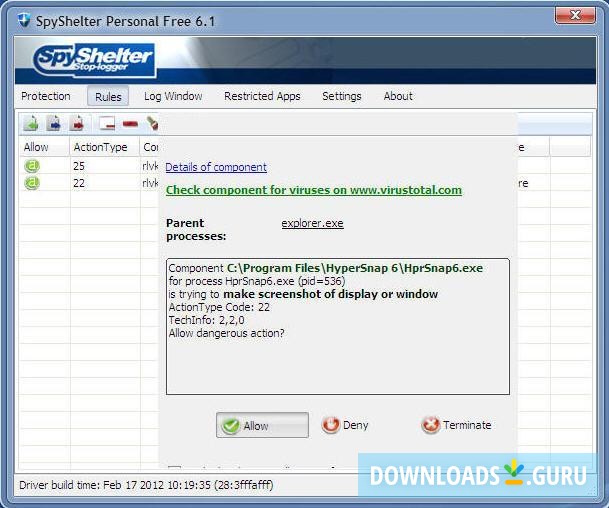The height and width of the screenshot is (508, 609).
Task: Click the Allow button in the alert
Action: tap(262, 425)
